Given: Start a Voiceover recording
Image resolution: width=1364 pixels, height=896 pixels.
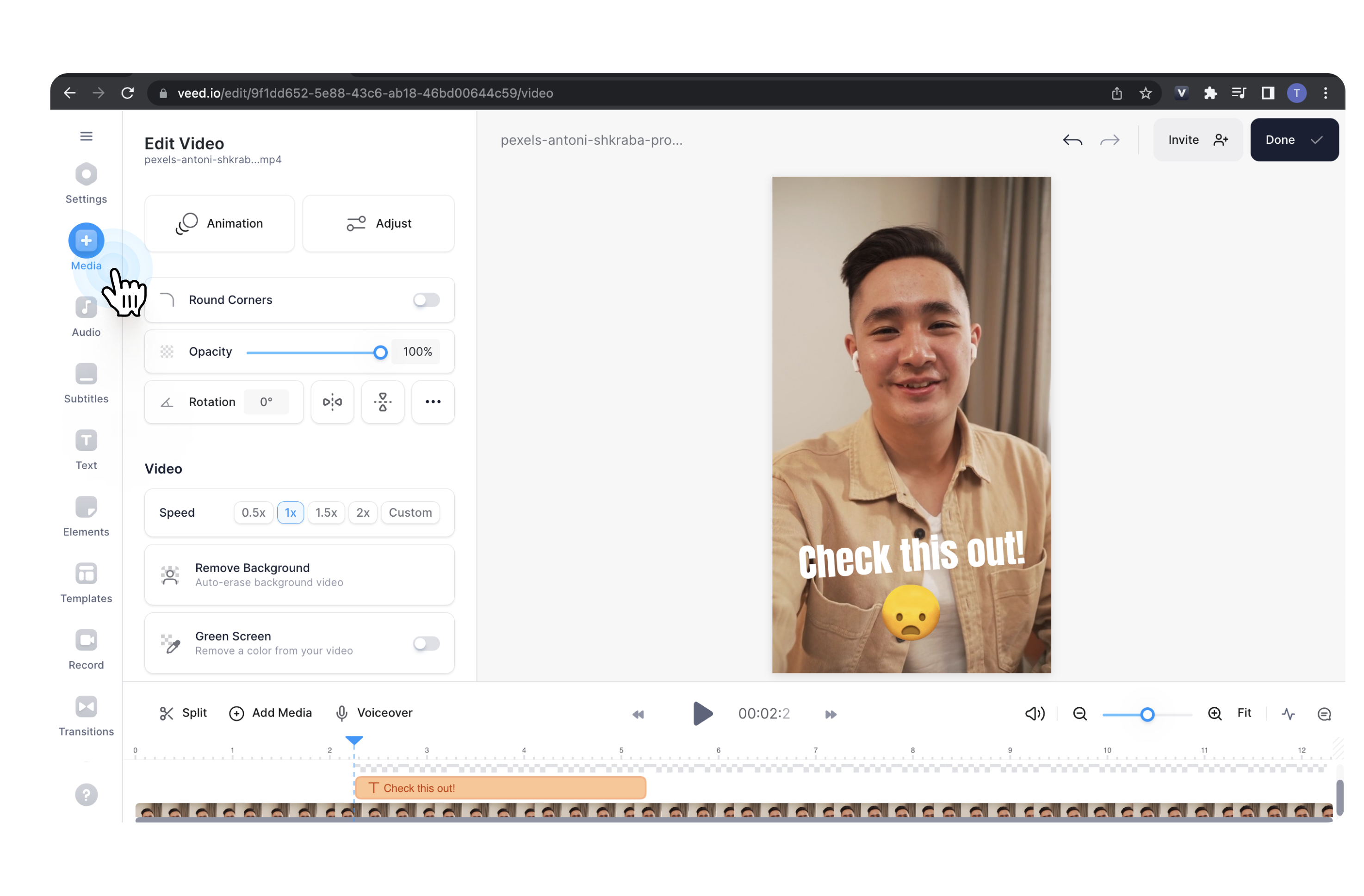Looking at the screenshot, I should (x=374, y=713).
